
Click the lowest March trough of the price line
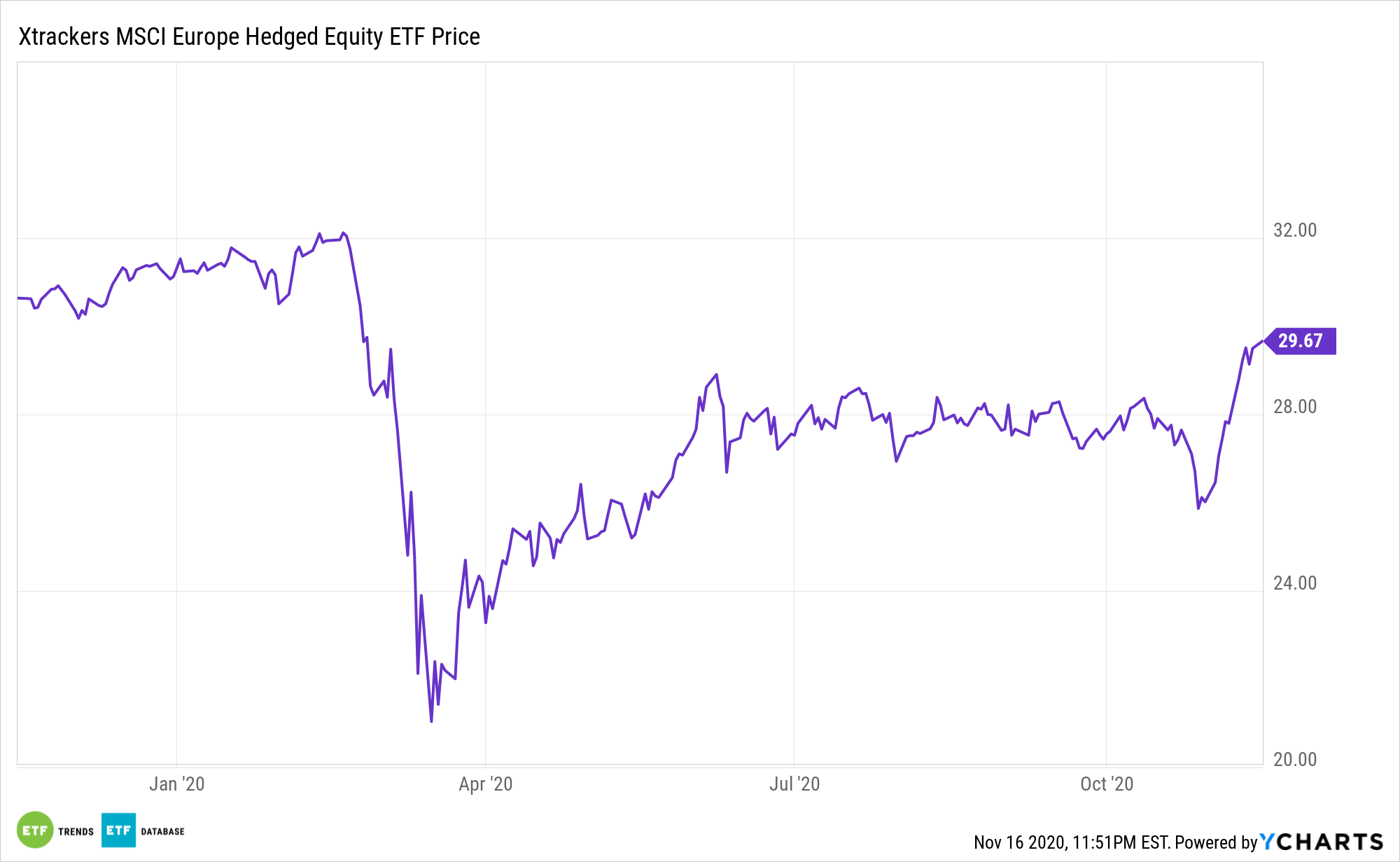431,721
